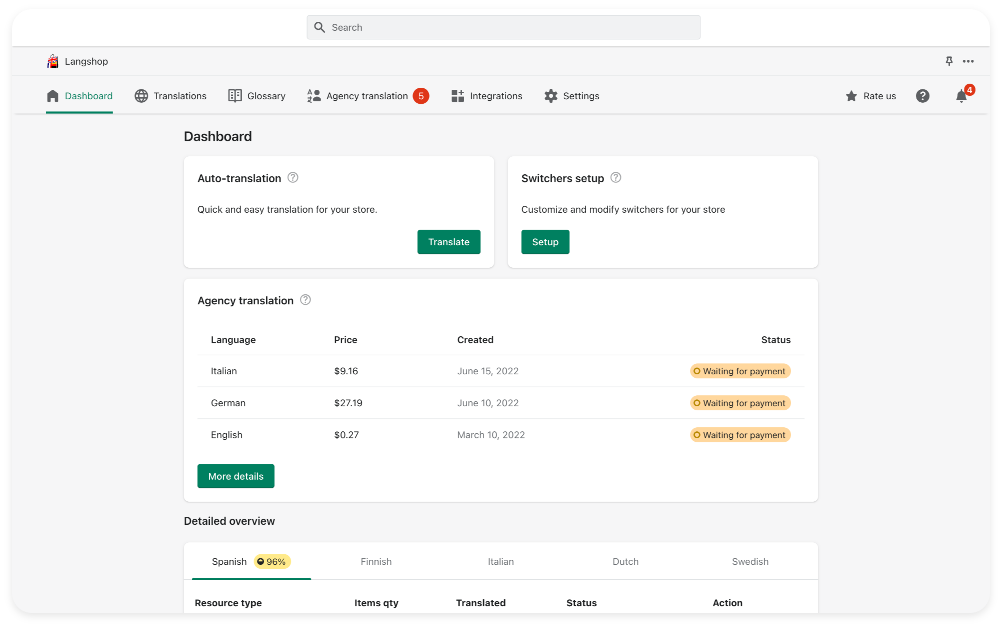The width and height of the screenshot is (1002, 628).
Task: Click the date June 10, 2022
Action: click(x=488, y=403)
